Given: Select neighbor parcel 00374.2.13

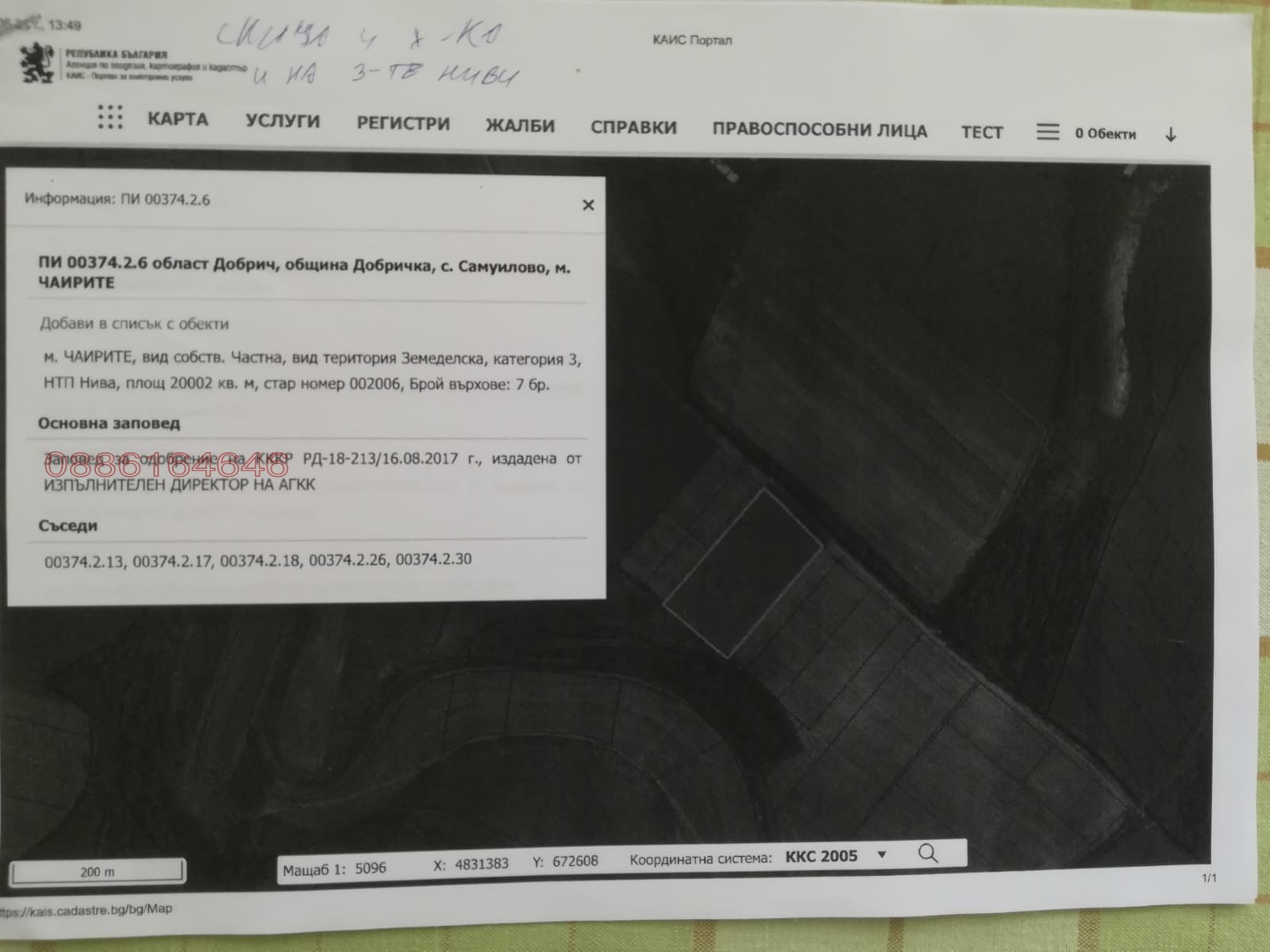Looking at the screenshot, I should [x=84, y=562].
